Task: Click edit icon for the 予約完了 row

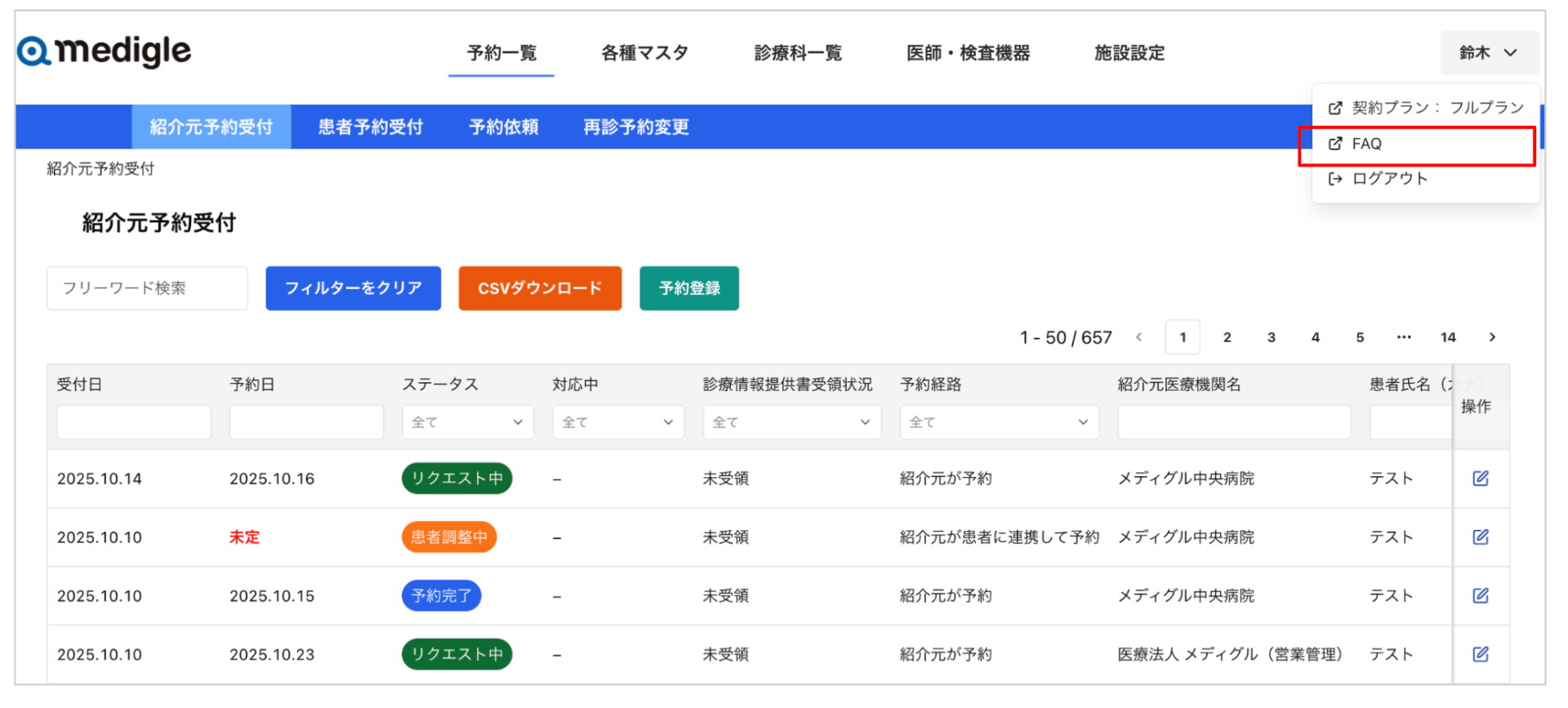Action: tap(1480, 596)
